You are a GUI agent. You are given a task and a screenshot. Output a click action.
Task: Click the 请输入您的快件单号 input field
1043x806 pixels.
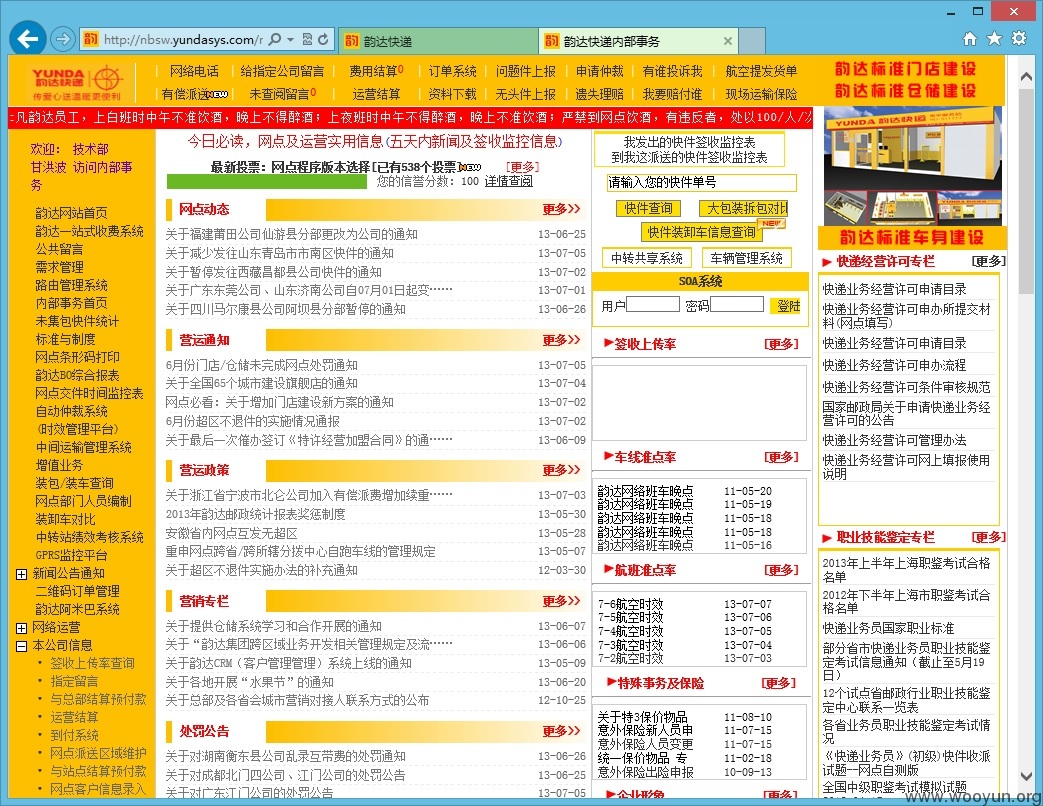tap(702, 182)
